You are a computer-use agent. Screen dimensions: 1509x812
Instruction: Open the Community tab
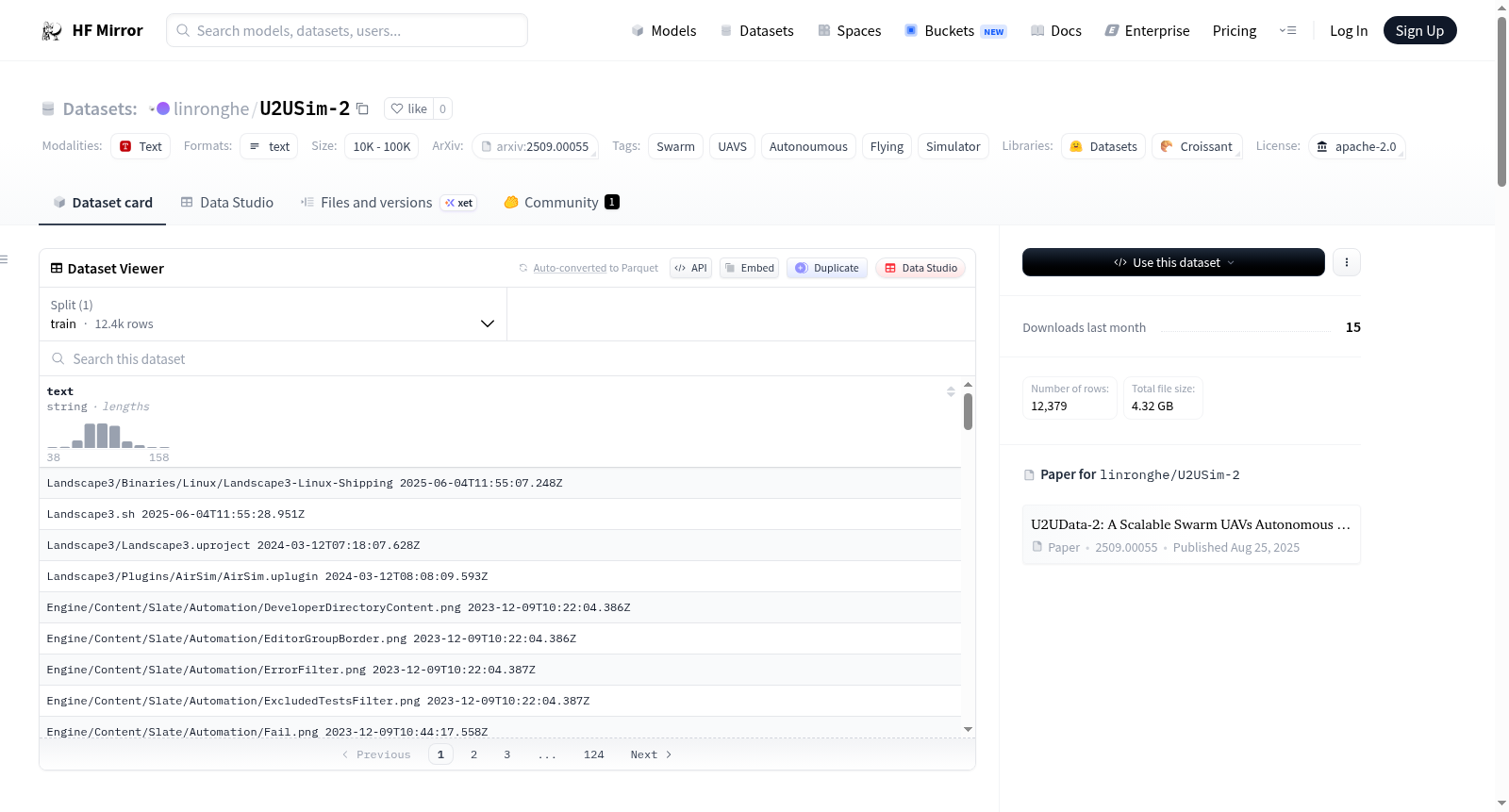pos(561,203)
